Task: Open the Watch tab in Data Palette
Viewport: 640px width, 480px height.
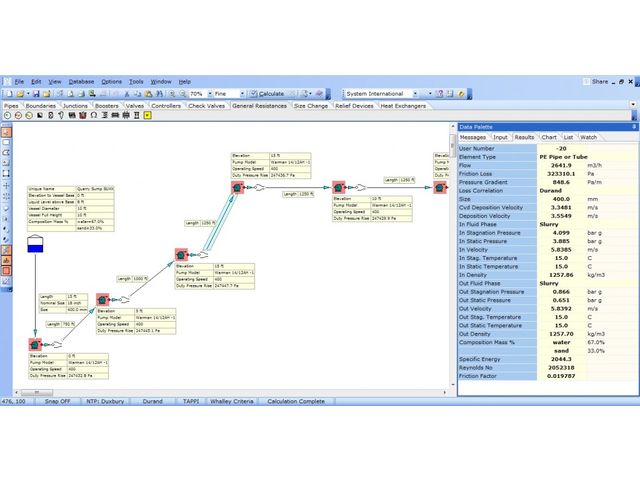Action: [x=589, y=137]
